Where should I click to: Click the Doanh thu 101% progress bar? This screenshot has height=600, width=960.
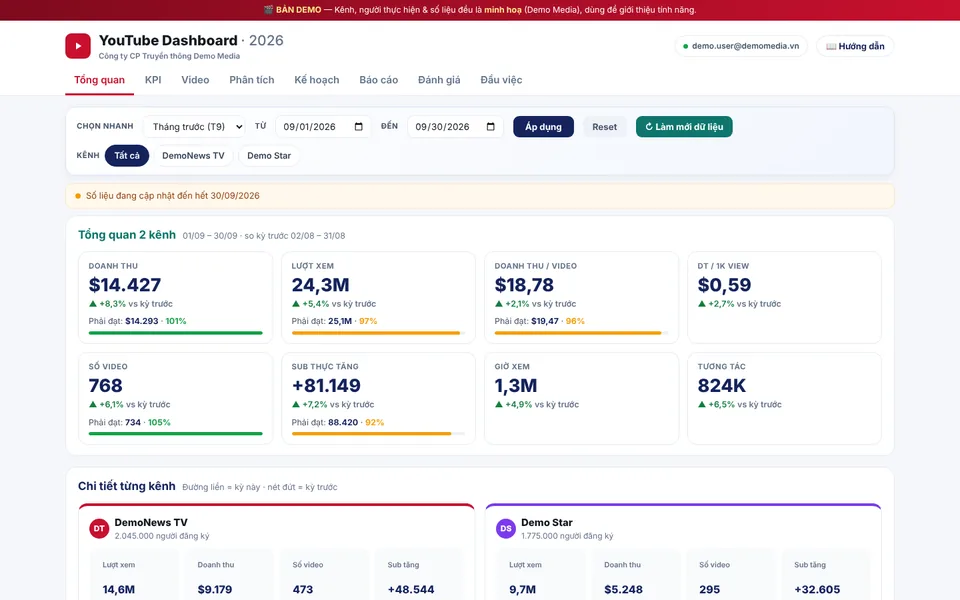coord(176,333)
